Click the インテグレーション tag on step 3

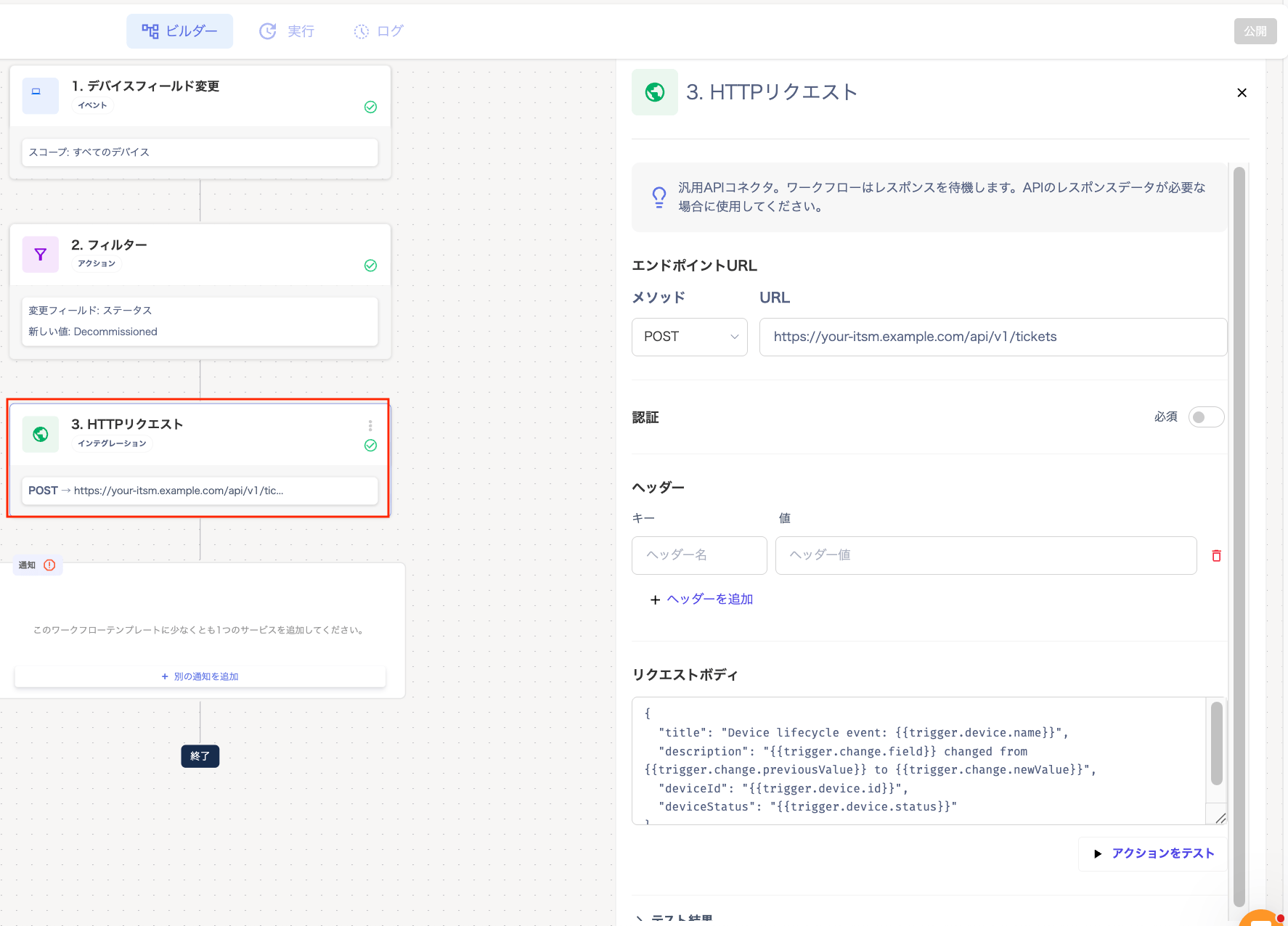point(112,443)
